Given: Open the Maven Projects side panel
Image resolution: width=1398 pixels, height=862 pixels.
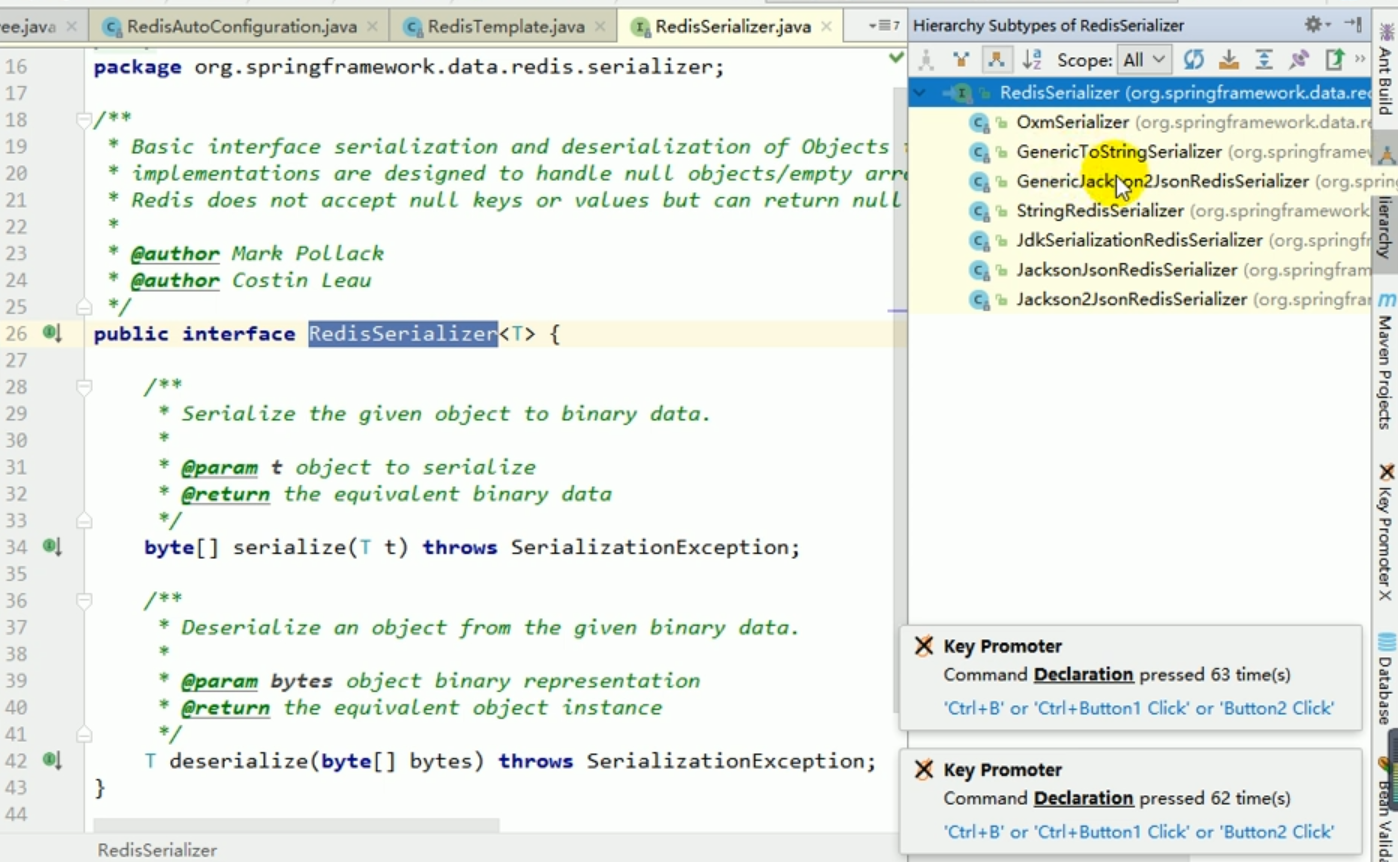Looking at the screenshot, I should pyautogui.click(x=1385, y=372).
